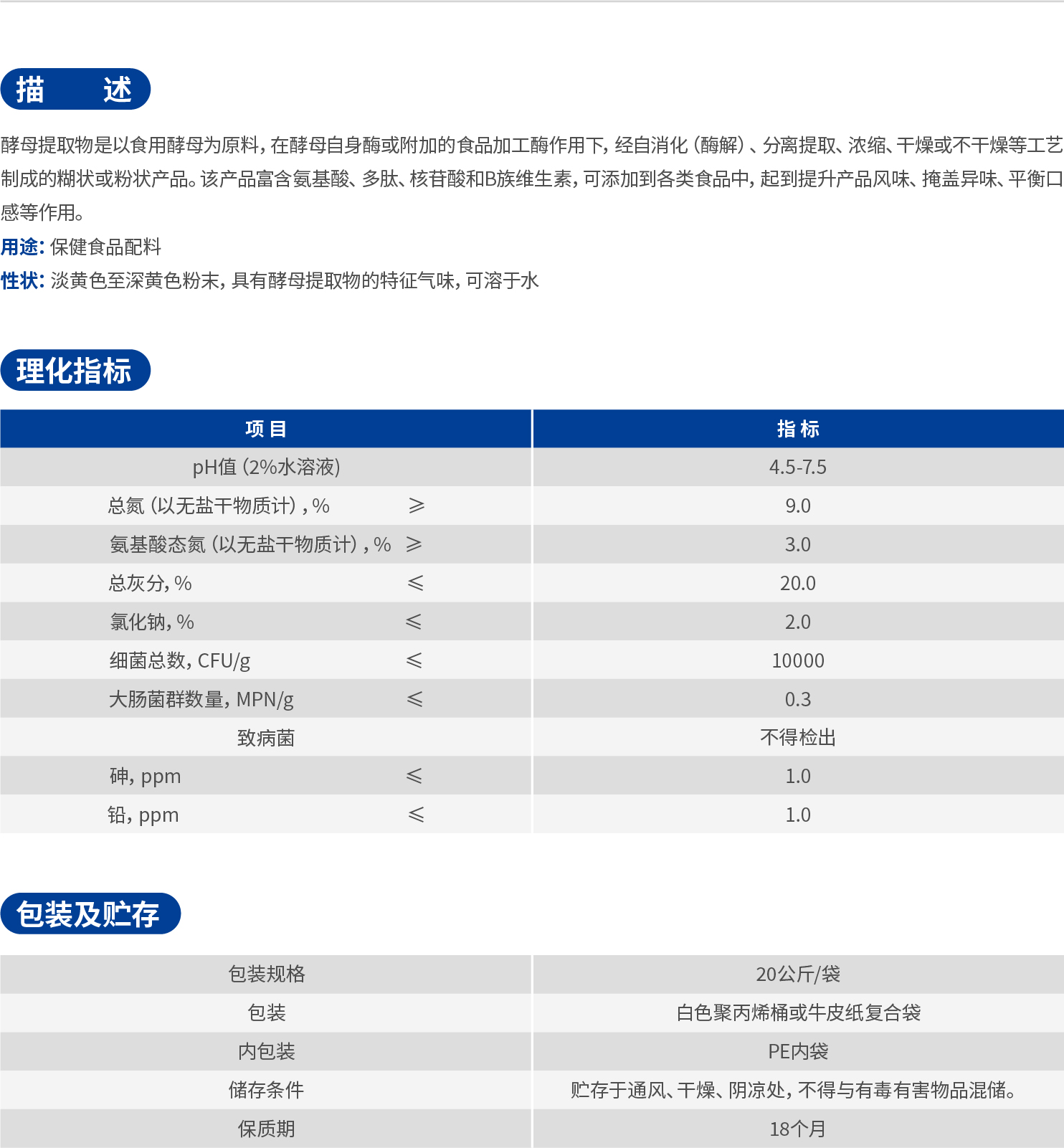Click the 储存条件 cell

pos(265,1090)
